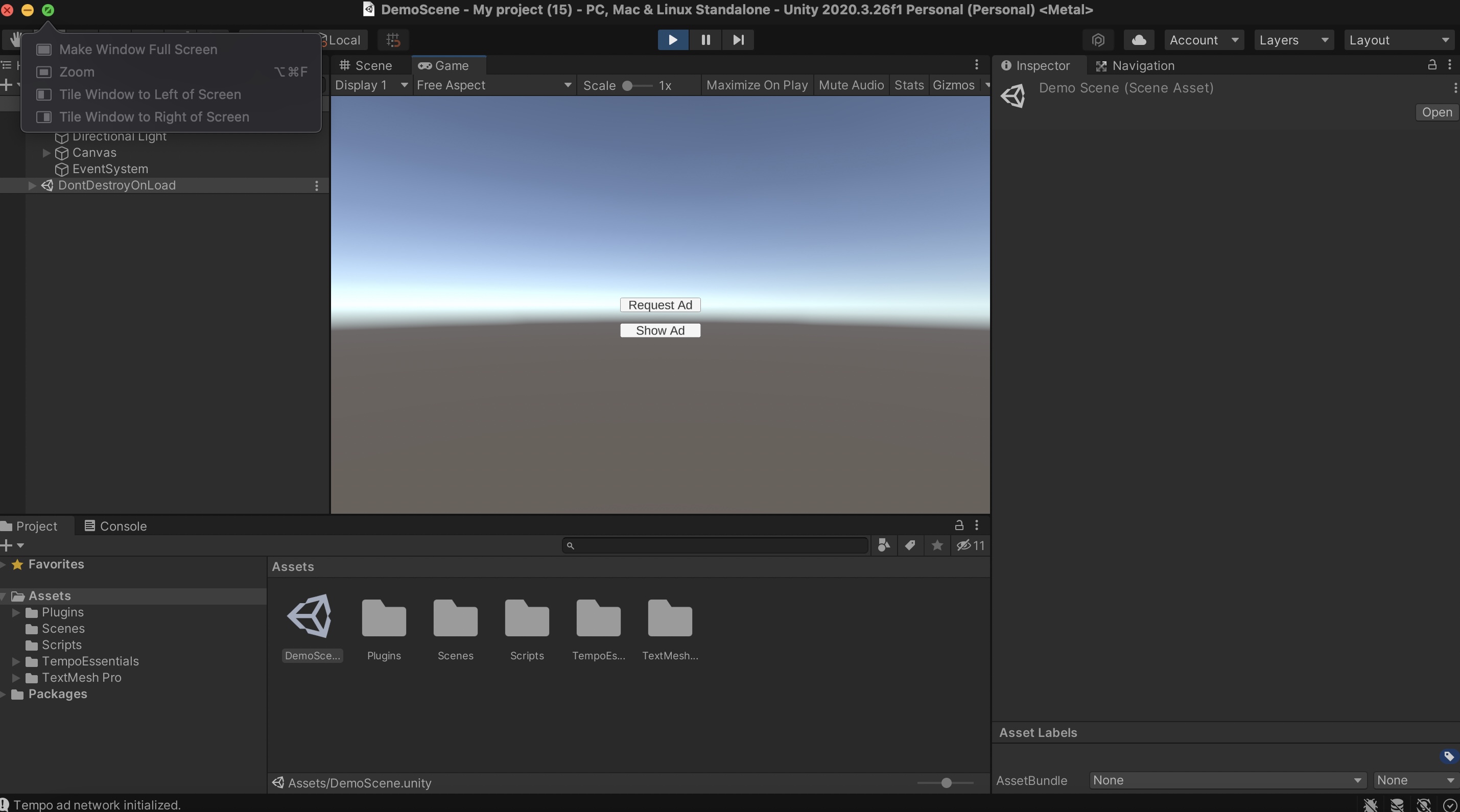Click the Collab history icon beside cloud
Viewport: 1460px width, 812px height.
click(1098, 40)
